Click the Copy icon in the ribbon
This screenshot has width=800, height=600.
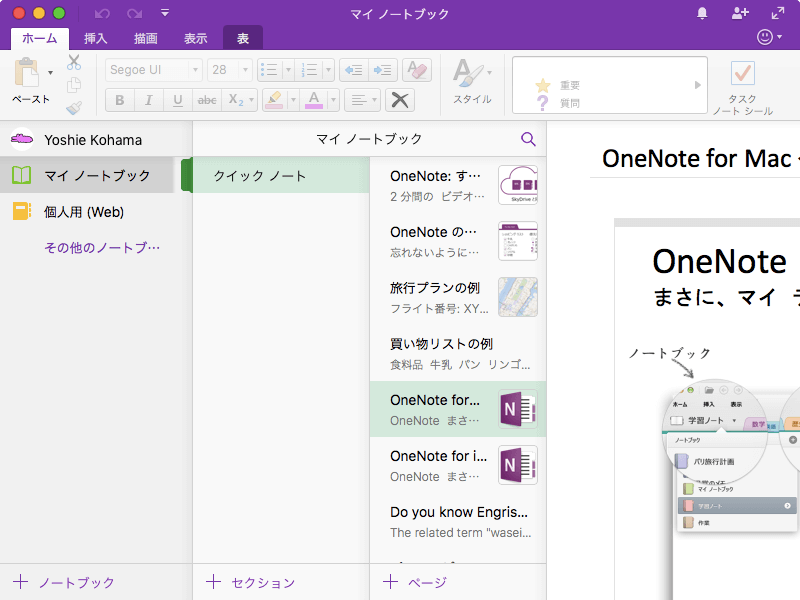click(x=74, y=85)
